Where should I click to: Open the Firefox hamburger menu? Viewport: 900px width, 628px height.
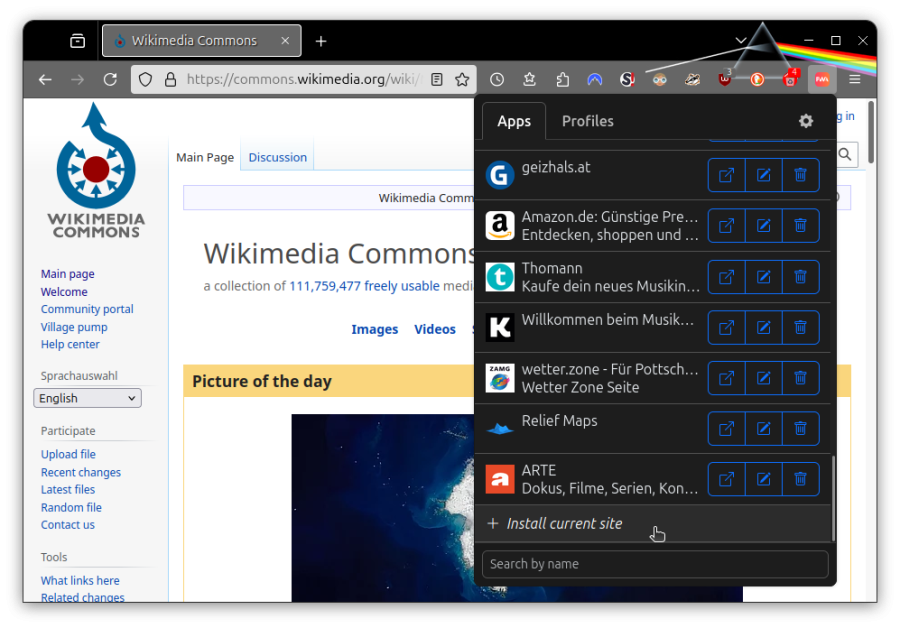coord(855,79)
